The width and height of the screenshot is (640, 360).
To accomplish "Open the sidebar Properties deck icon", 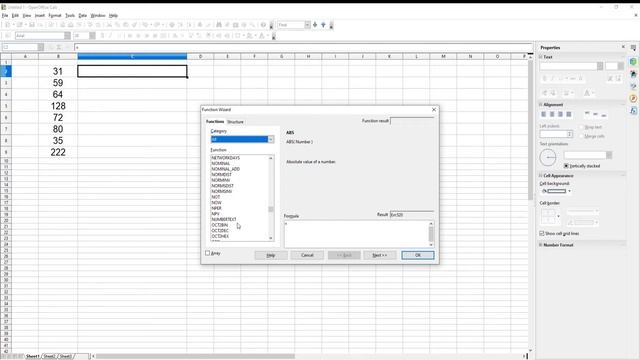I will pyautogui.click(x=633, y=62).
